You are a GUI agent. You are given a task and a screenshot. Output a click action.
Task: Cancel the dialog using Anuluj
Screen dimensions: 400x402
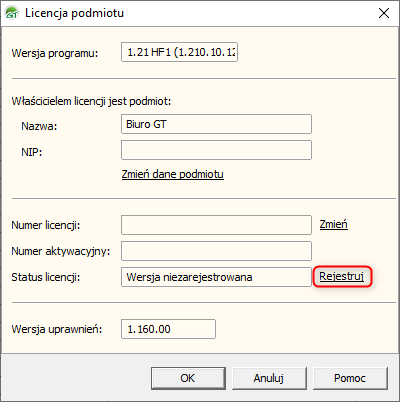coord(269,378)
